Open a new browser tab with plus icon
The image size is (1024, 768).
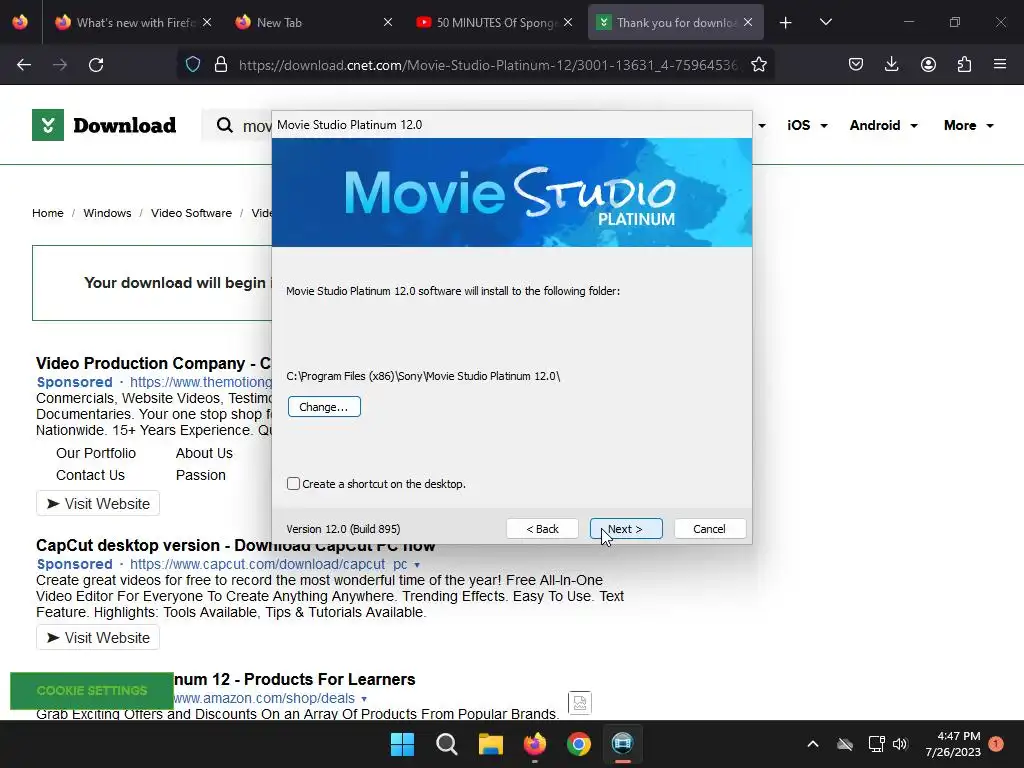tap(786, 23)
